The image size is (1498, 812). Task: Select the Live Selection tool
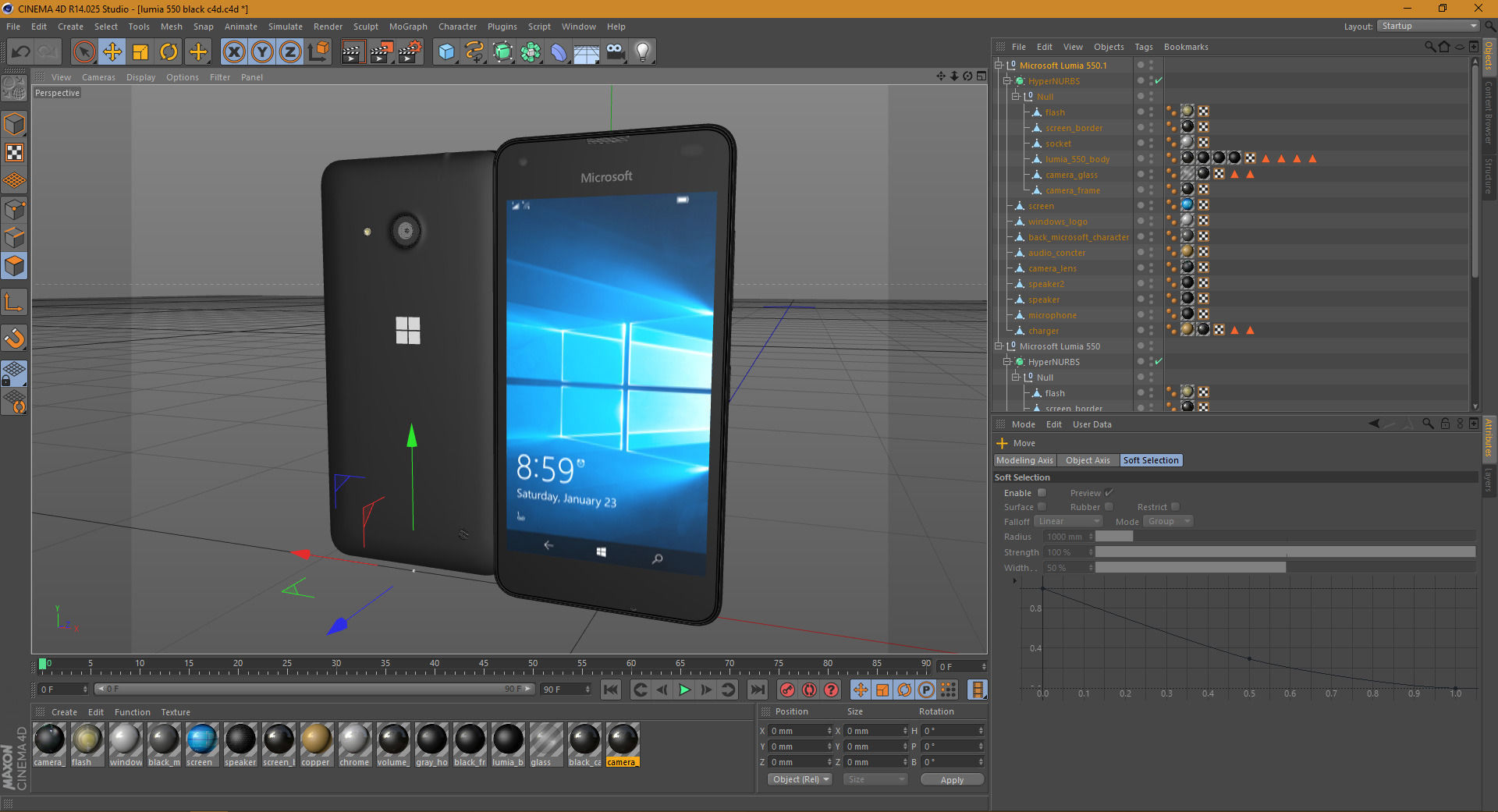point(83,52)
